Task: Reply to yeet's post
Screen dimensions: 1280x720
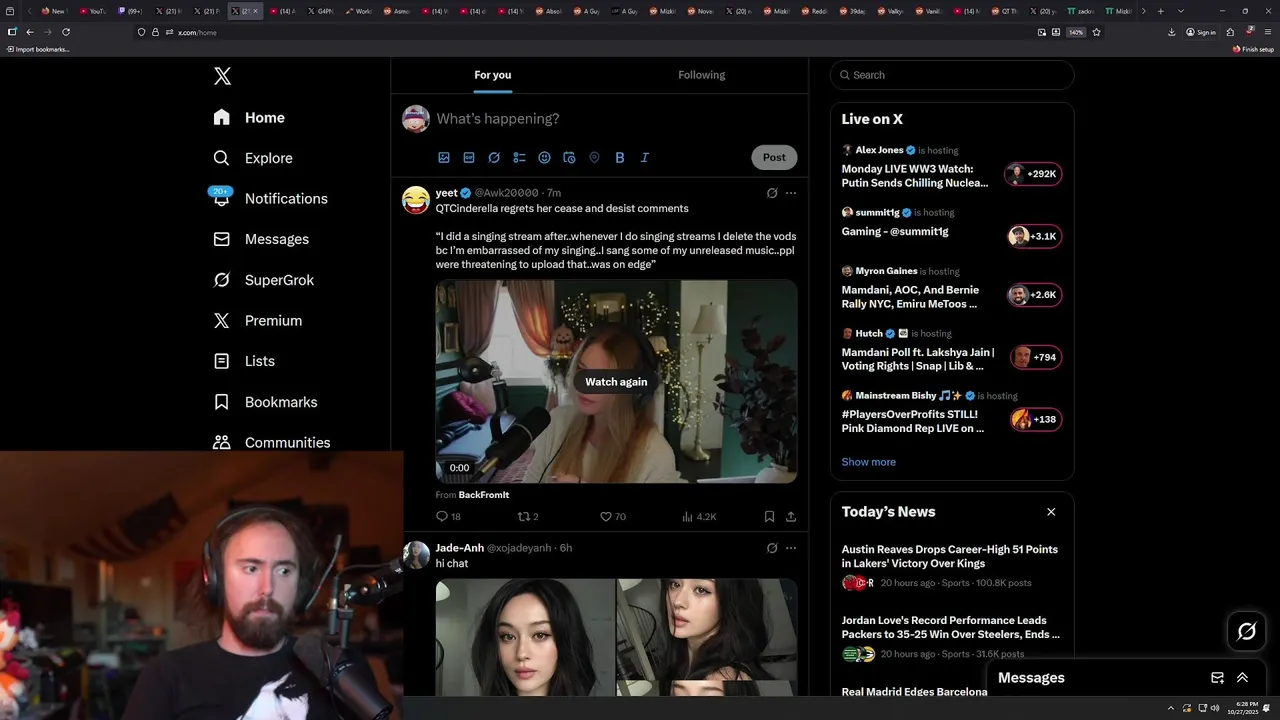Action: point(448,517)
